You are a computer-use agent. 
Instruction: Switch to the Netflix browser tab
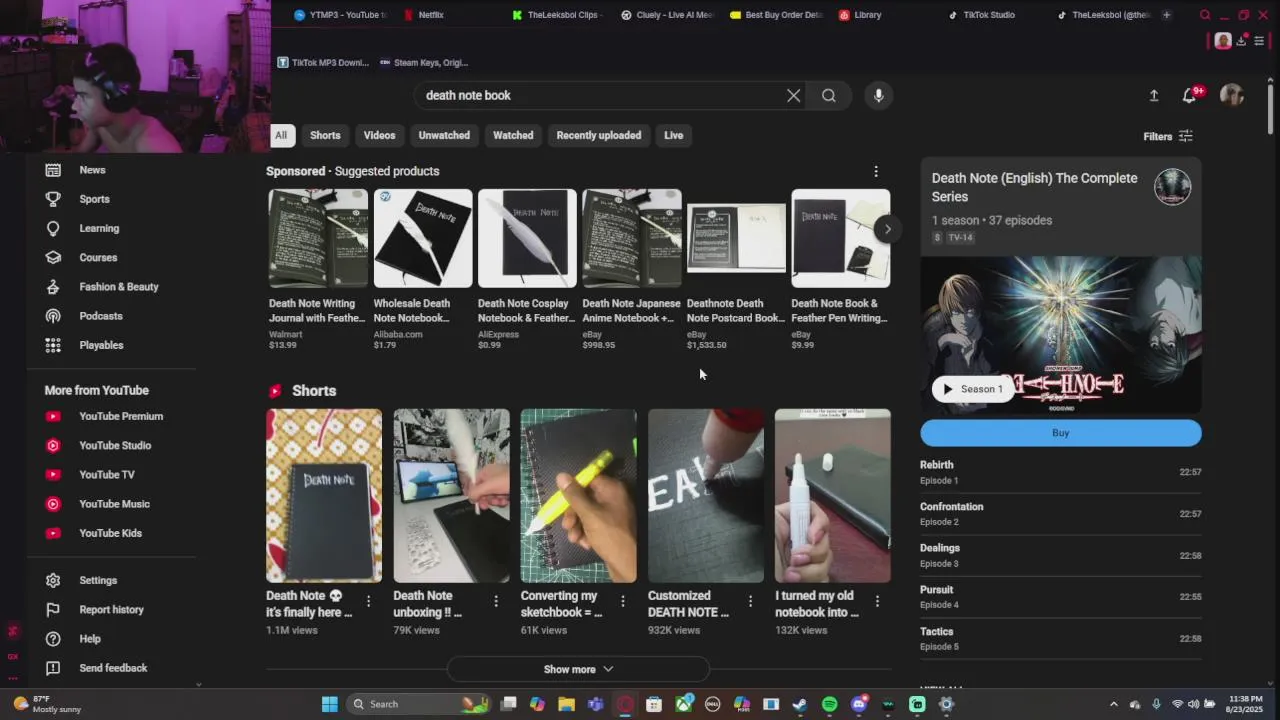click(430, 15)
